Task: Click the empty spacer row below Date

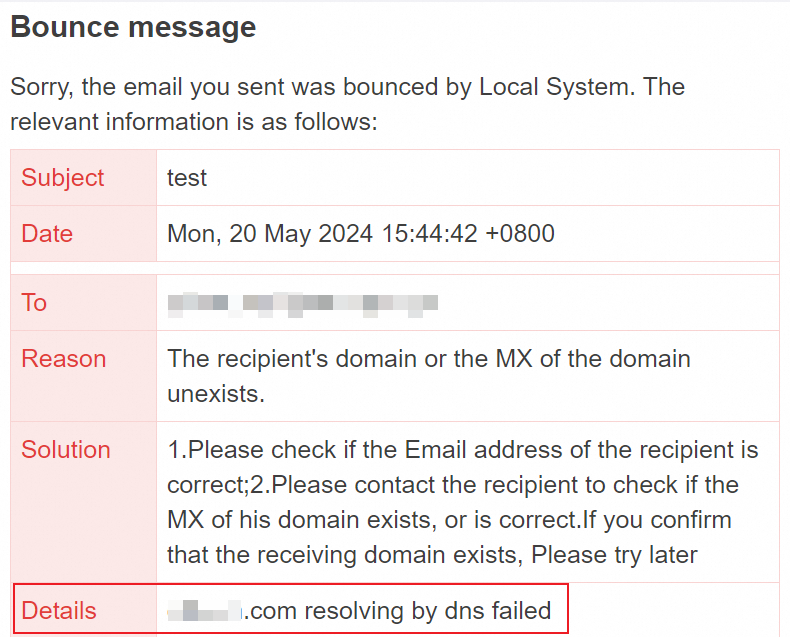Action: pos(395,268)
